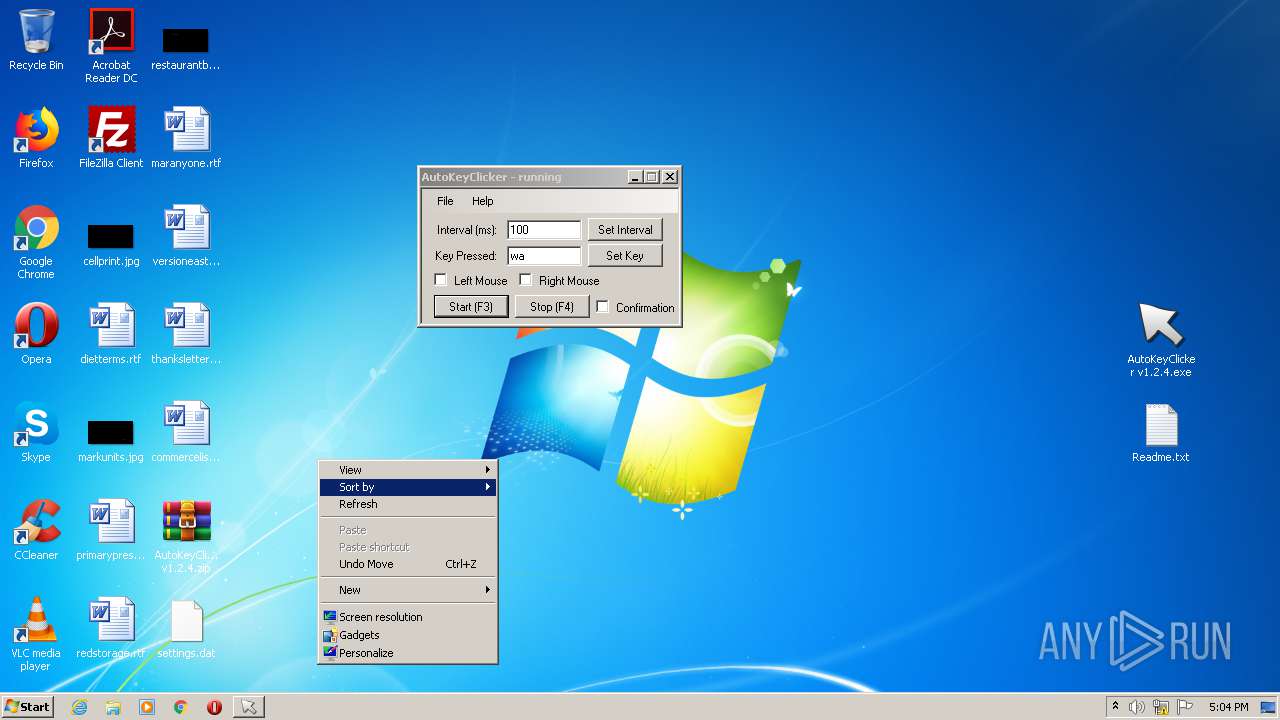Open Chrome from the taskbar
The height and width of the screenshot is (720, 1280).
pos(181,707)
